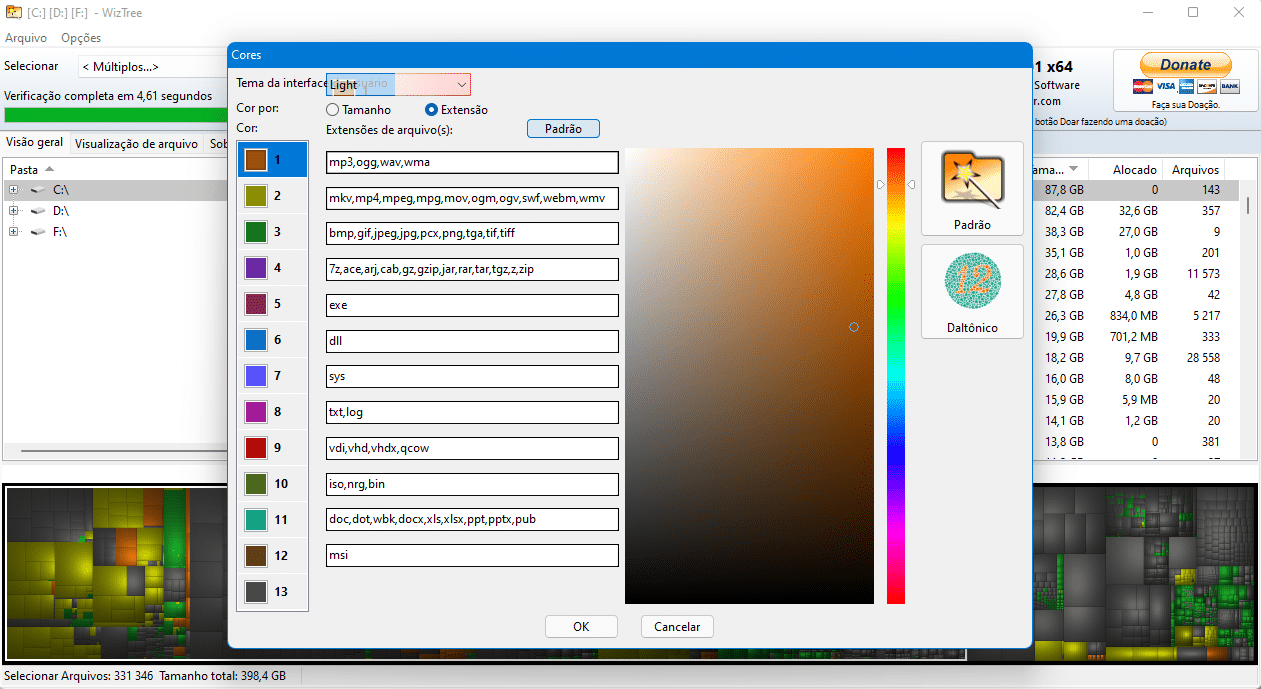Click the Cancelar button
The width and height of the screenshot is (1261, 689).
coord(677,627)
